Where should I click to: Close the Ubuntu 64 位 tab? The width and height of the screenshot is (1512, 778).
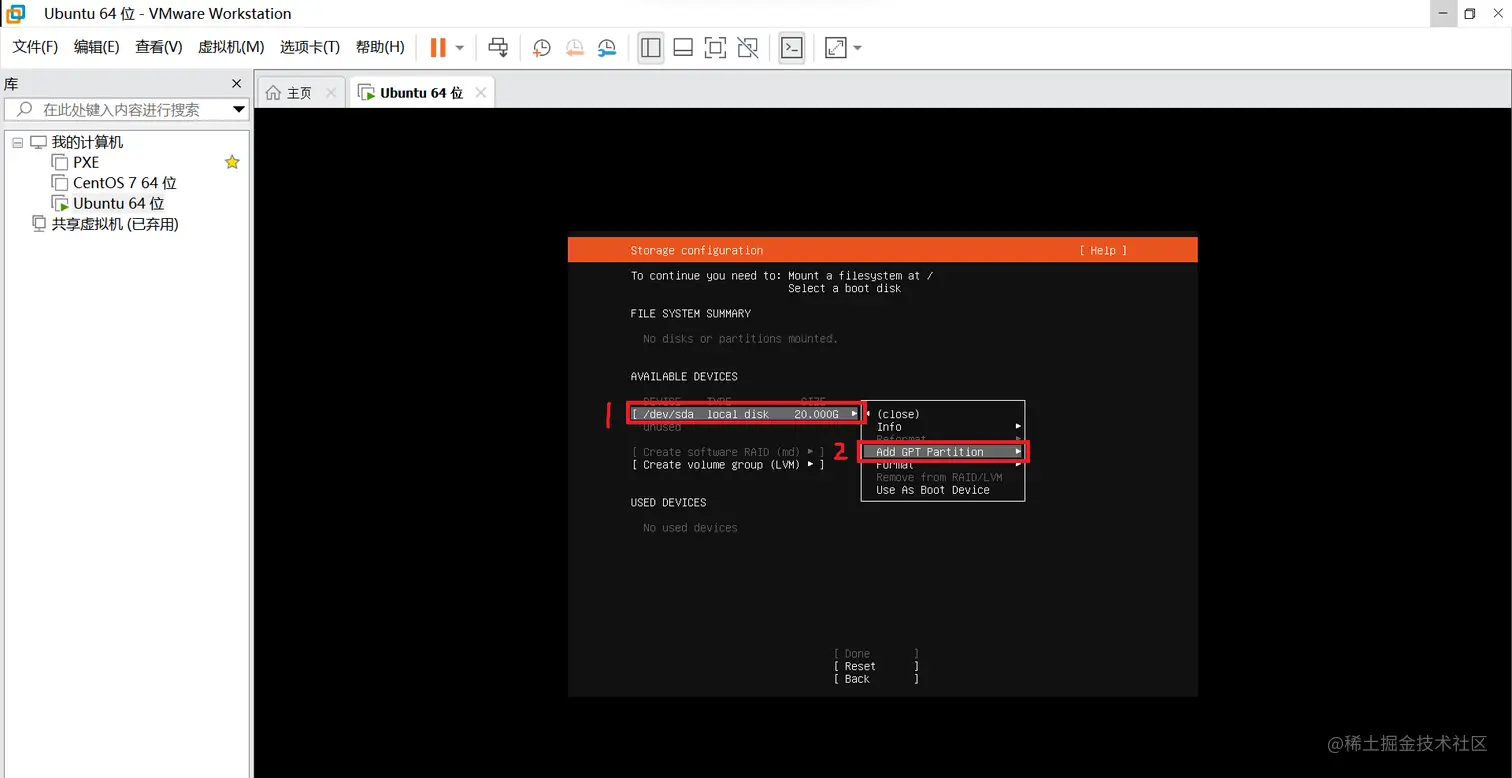(481, 93)
